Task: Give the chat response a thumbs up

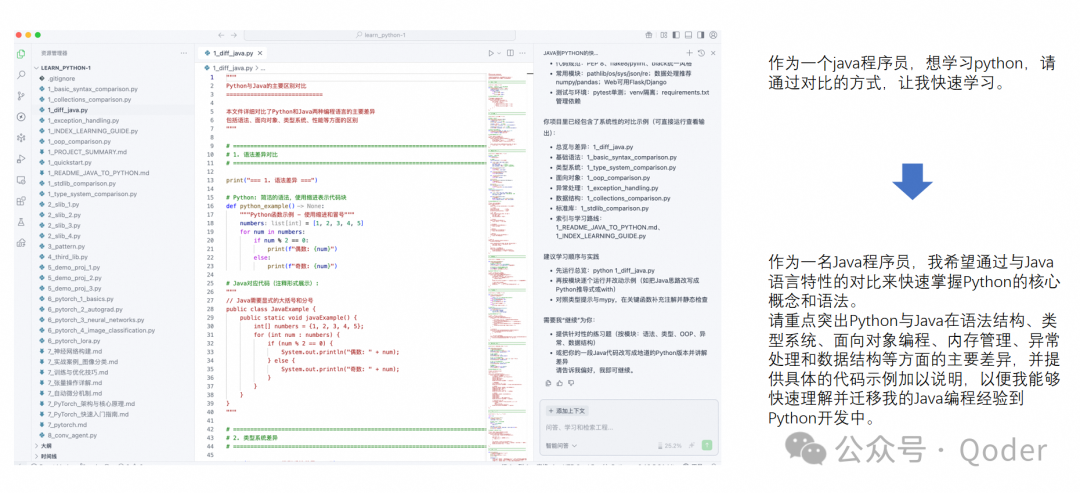Action: 559,383
